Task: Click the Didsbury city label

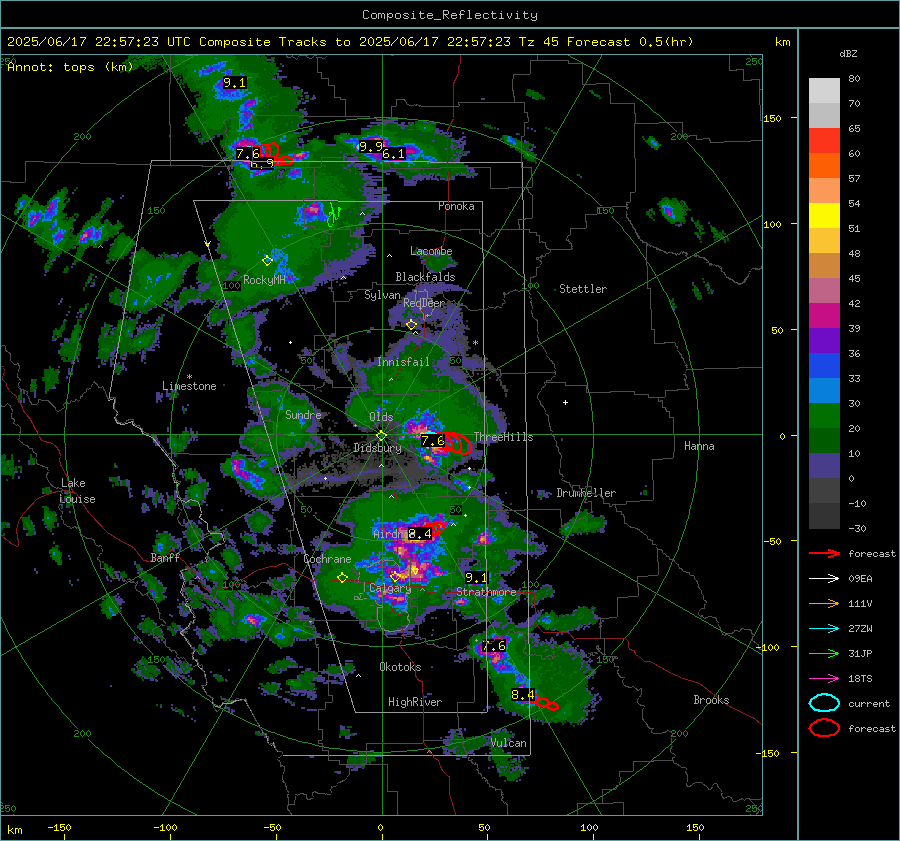Action: pyautogui.click(x=377, y=448)
